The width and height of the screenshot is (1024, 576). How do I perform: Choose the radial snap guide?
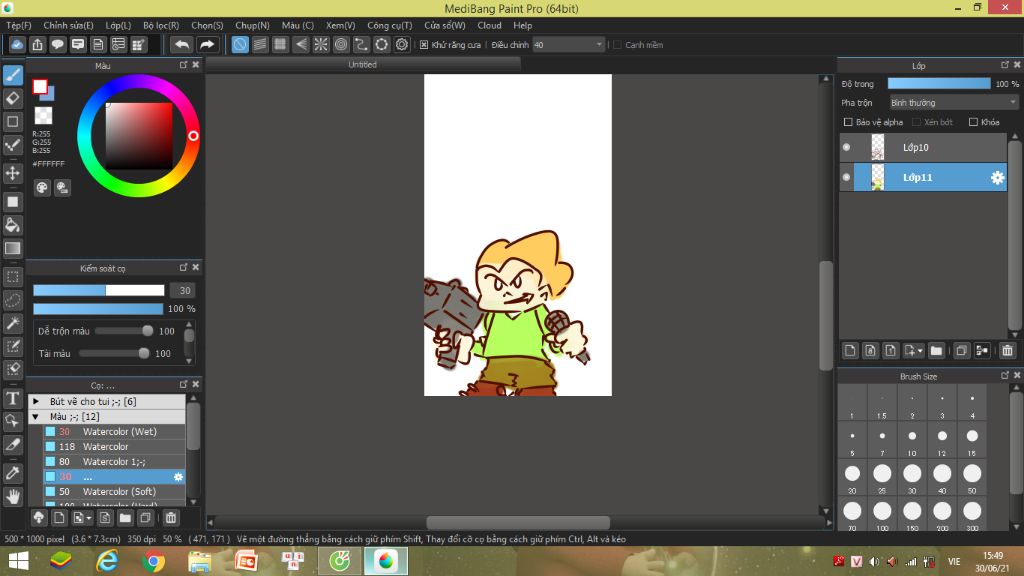tap(321, 44)
